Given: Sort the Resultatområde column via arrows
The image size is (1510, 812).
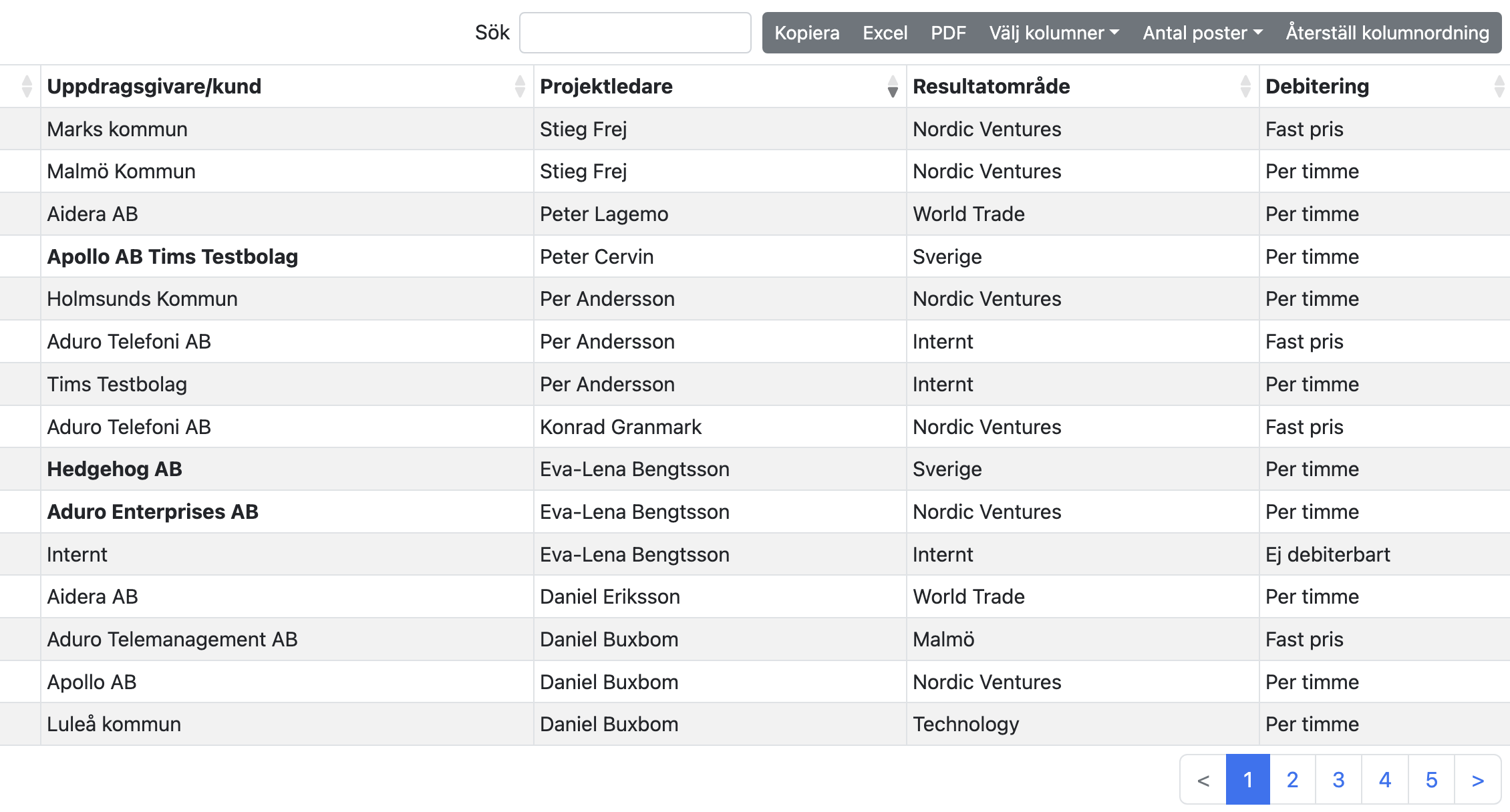Looking at the screenshot, I should pyautogui.click(x=1245, y=86).
